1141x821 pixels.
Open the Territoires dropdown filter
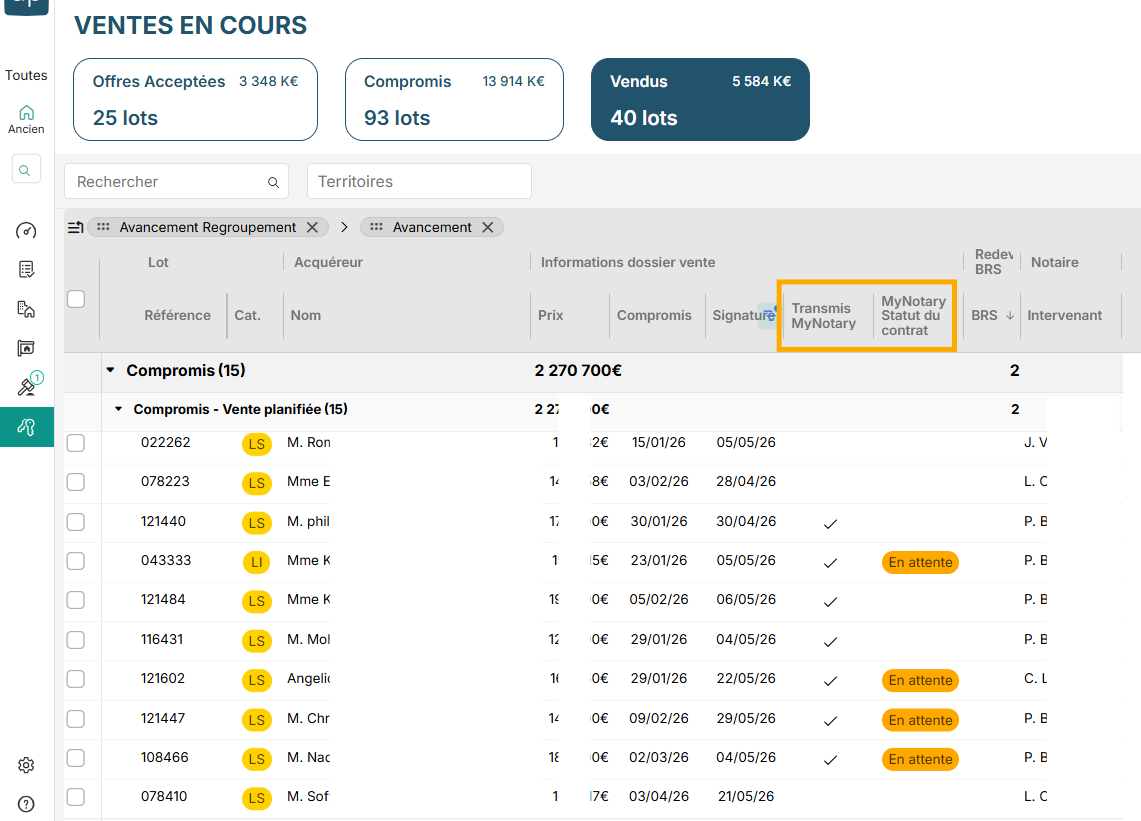(x=419, y=181)
